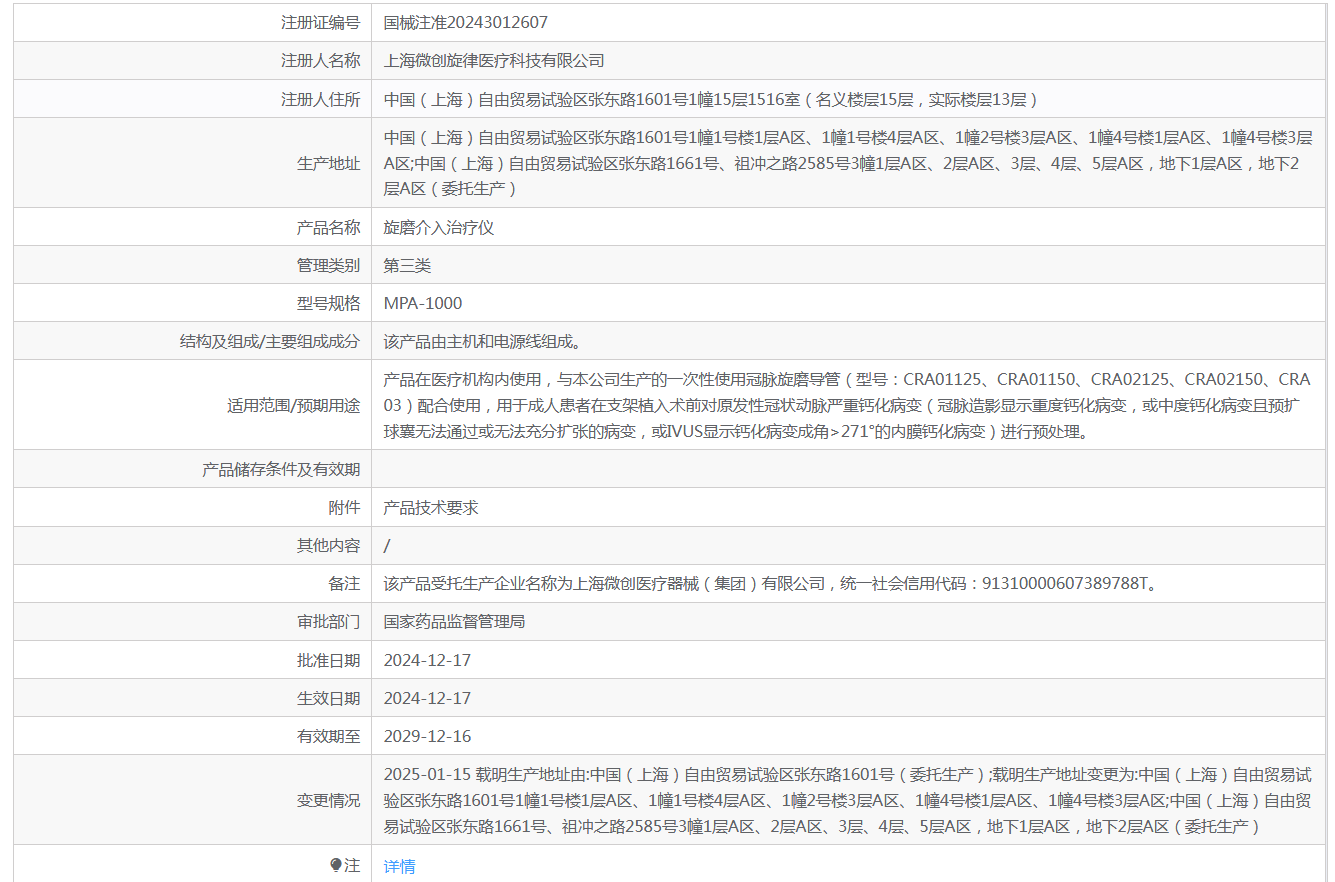This screenshot has height=882, width=1335.
Task: Click the 管理类别 label
Action: [x=328, y=265]
